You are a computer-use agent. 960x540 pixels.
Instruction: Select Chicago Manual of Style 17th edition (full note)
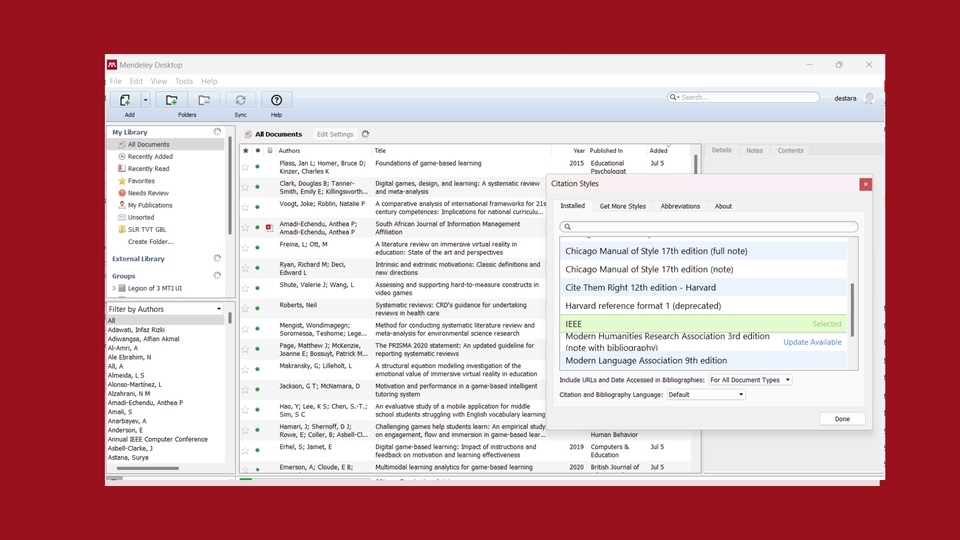(x=703, y=251)
